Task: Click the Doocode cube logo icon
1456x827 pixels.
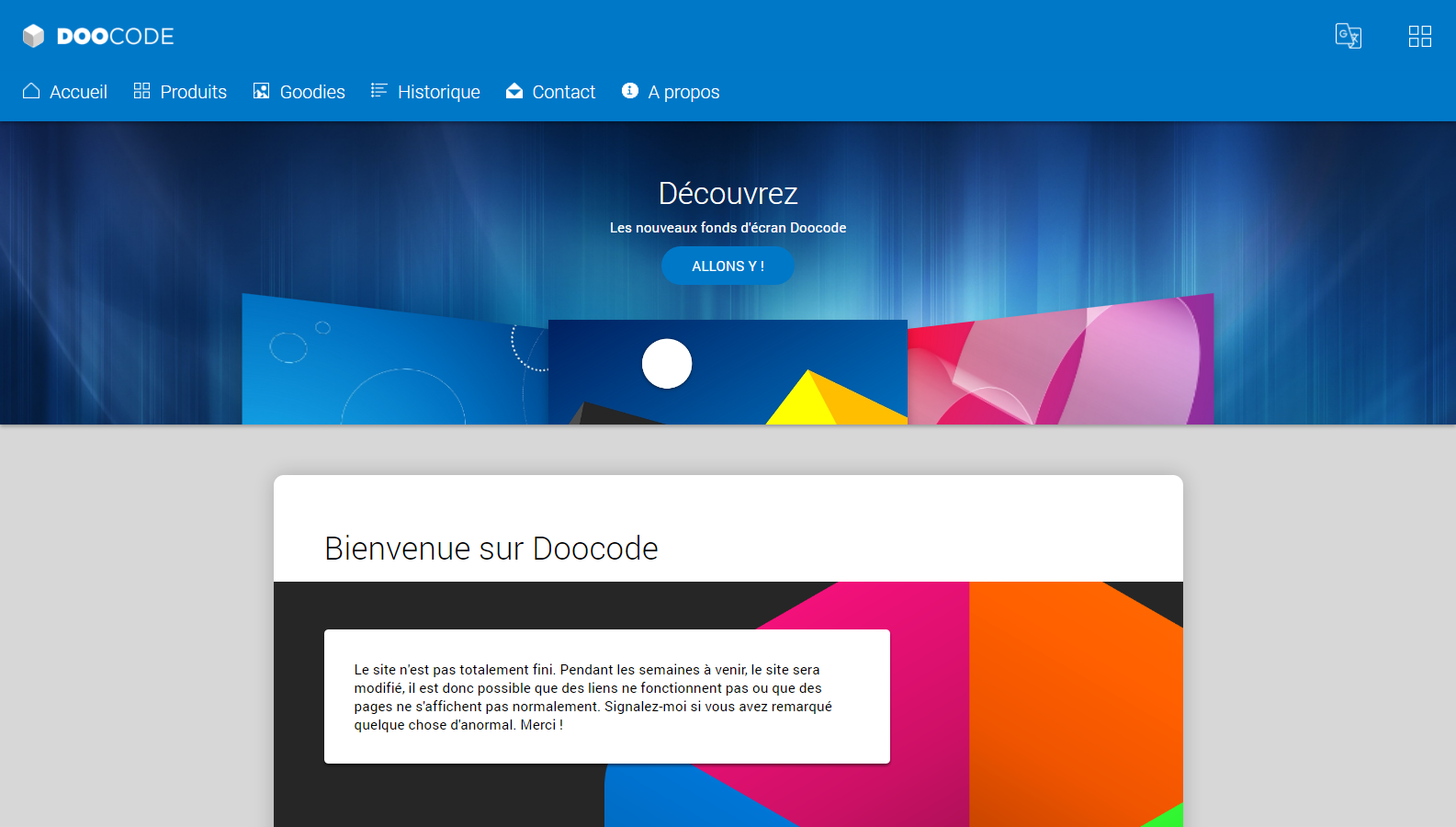Action: 33,36
